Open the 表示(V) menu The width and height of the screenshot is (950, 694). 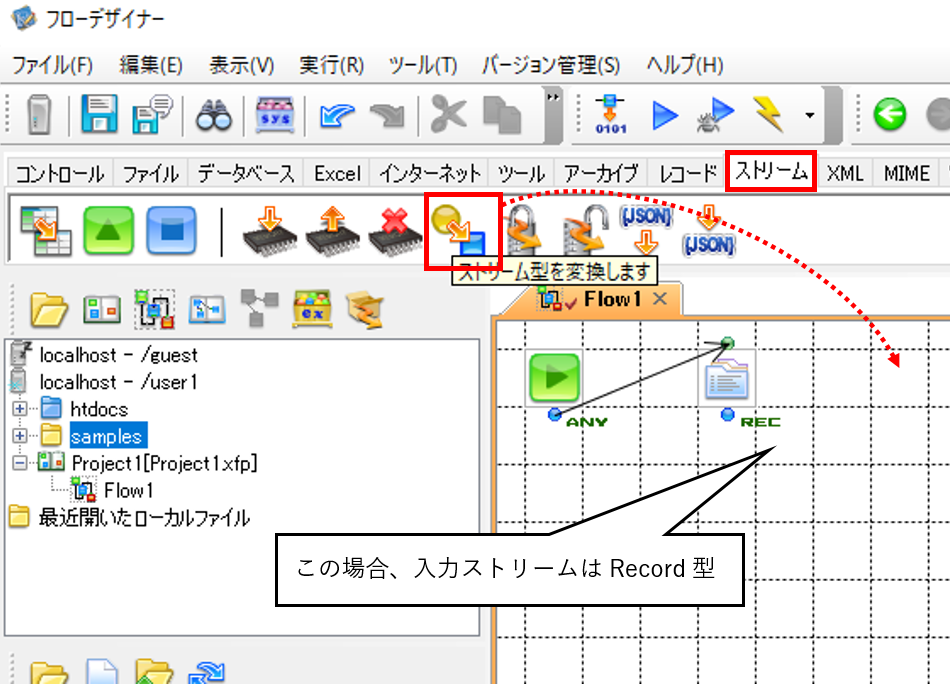[x=241, y=64]
